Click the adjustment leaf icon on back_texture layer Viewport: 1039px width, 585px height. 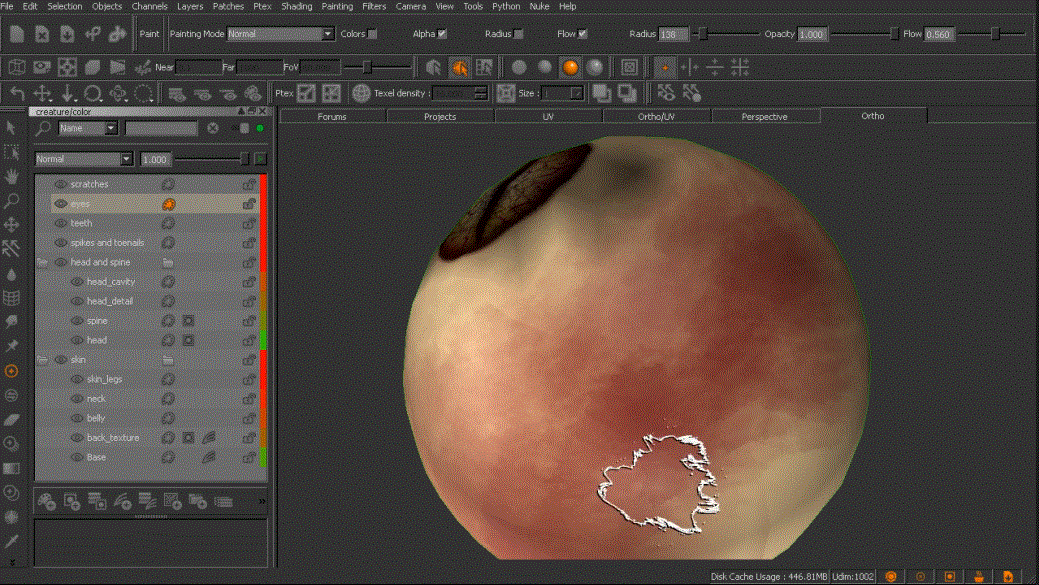click(x=209, y=437)
